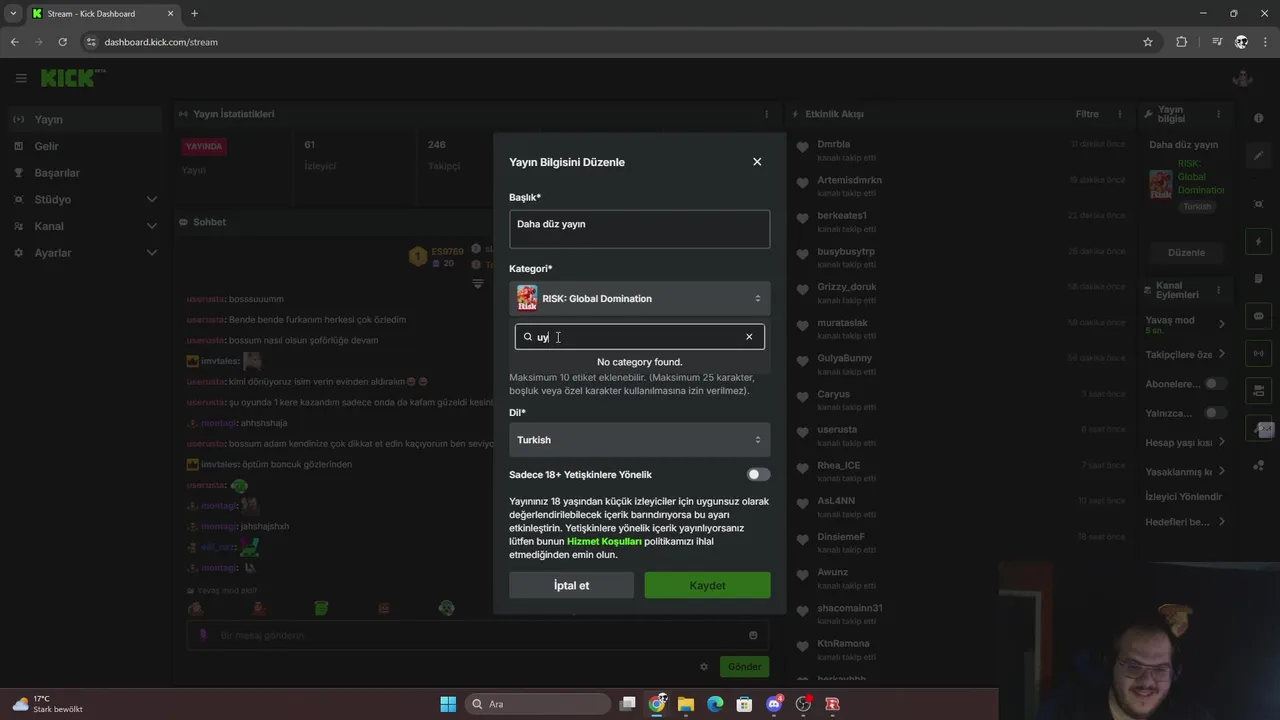
Task: Close the Yayın Bilgisini Düzenle dialog
Action: (x=757, y=162)
